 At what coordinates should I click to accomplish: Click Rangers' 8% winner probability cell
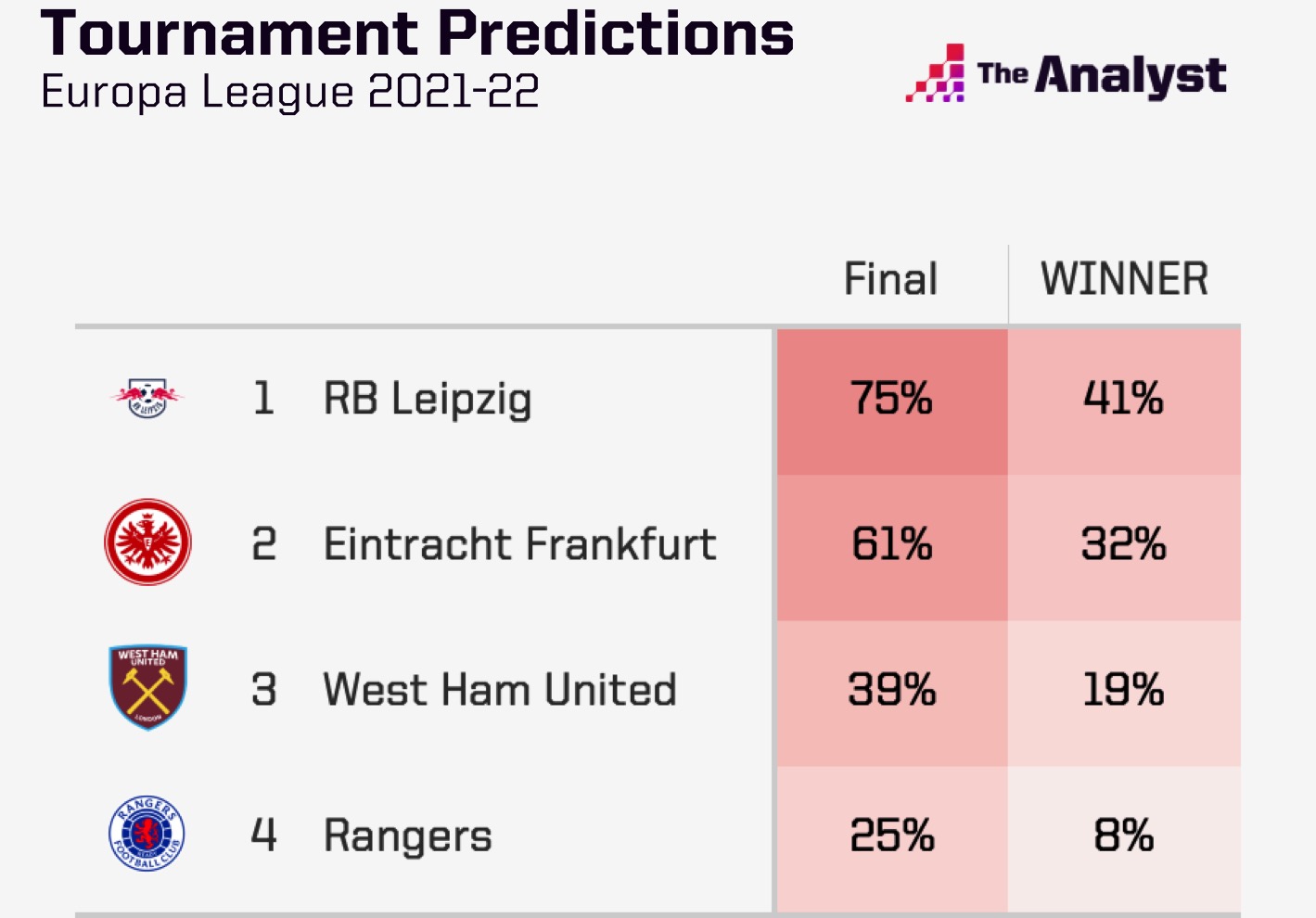[1124, 839]
